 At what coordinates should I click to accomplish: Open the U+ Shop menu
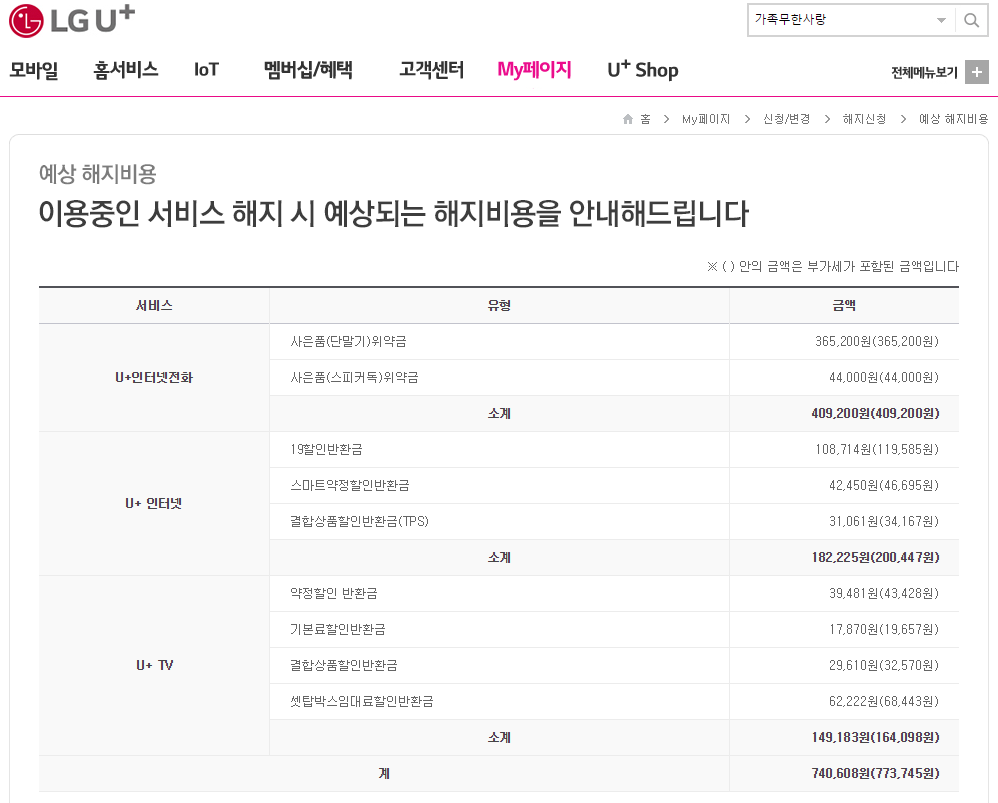[x=643, y=70]
